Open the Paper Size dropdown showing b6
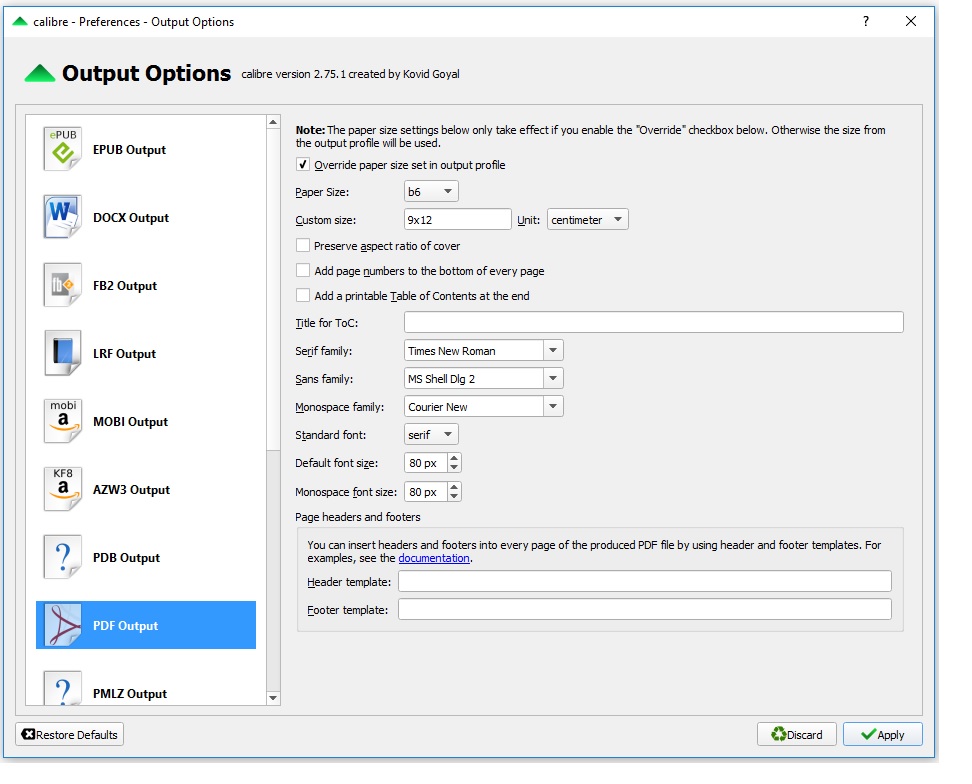The height and width of the screenshot is (784, 972). pyautogui.click(x=431, y=192)
